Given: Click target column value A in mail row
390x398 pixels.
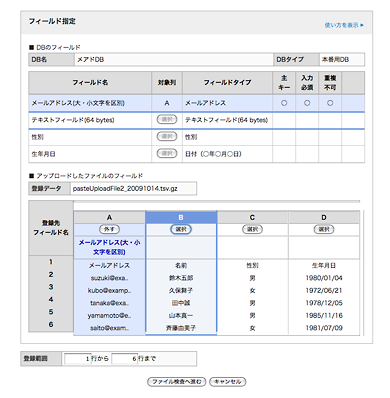Looking at the screenshot, I should (x=167, y=103).
